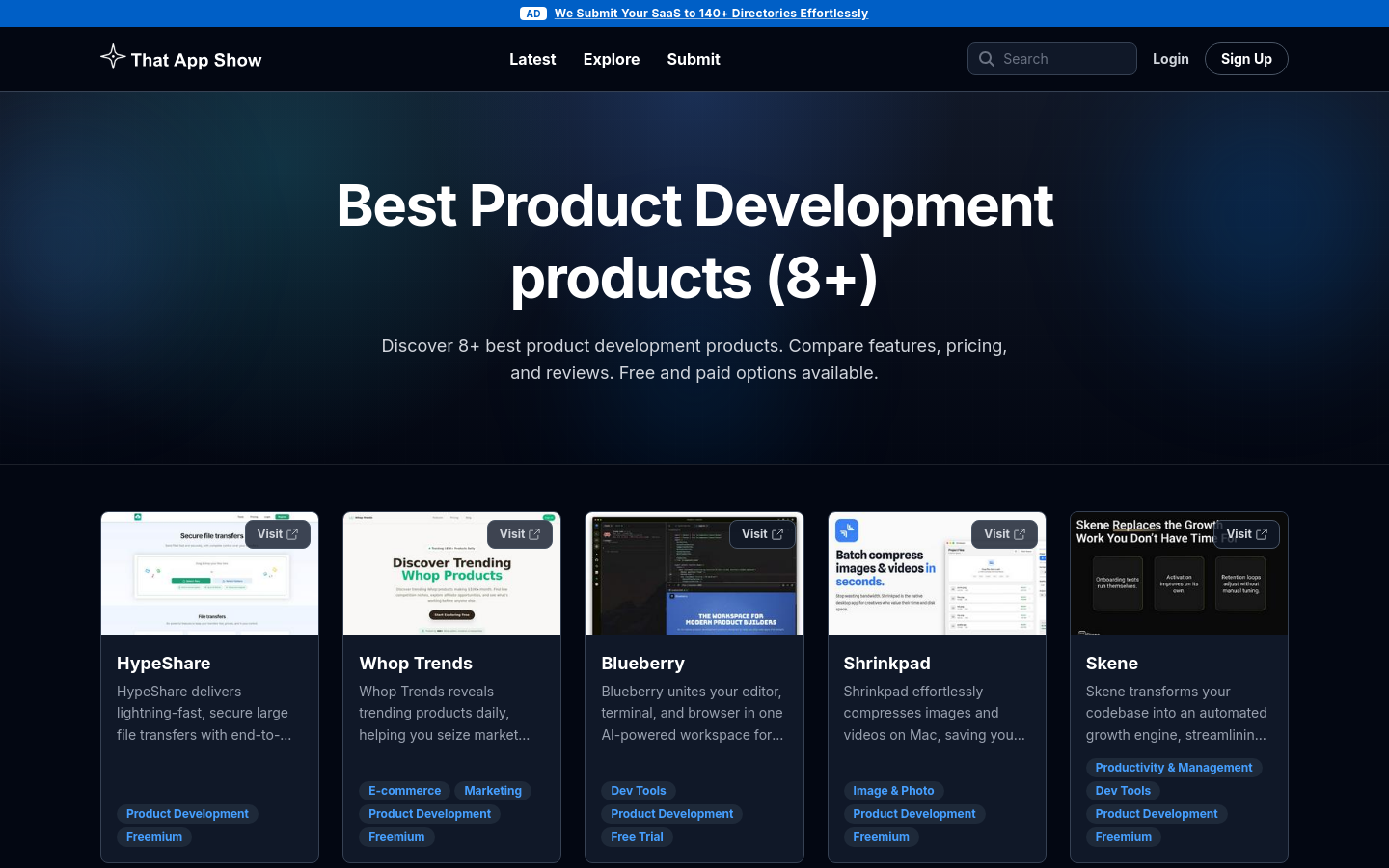The height and width of the screenshot is (868, 1389).
Task: Select Product Development tag on Whop Trends card
Action: 429,814
